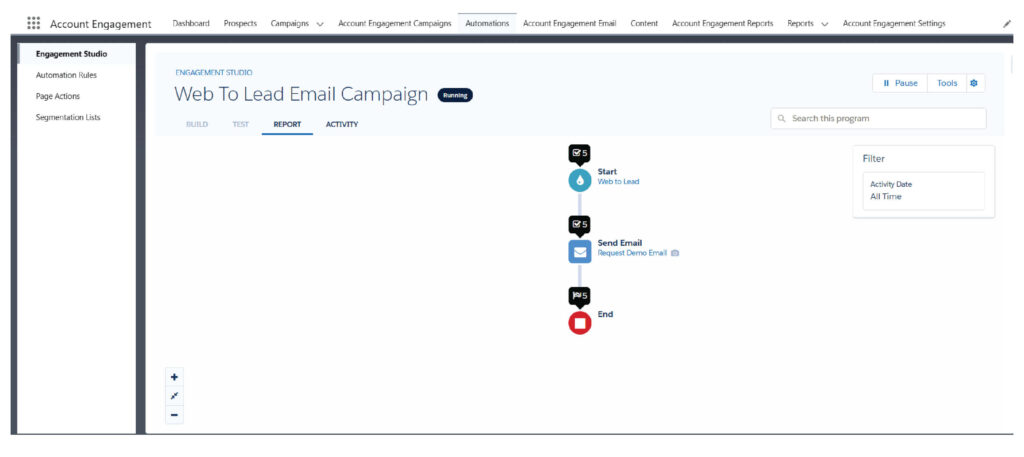Screen dimensions: 1024x457
Task: Go to the Content tab
Action: point(644,24)
